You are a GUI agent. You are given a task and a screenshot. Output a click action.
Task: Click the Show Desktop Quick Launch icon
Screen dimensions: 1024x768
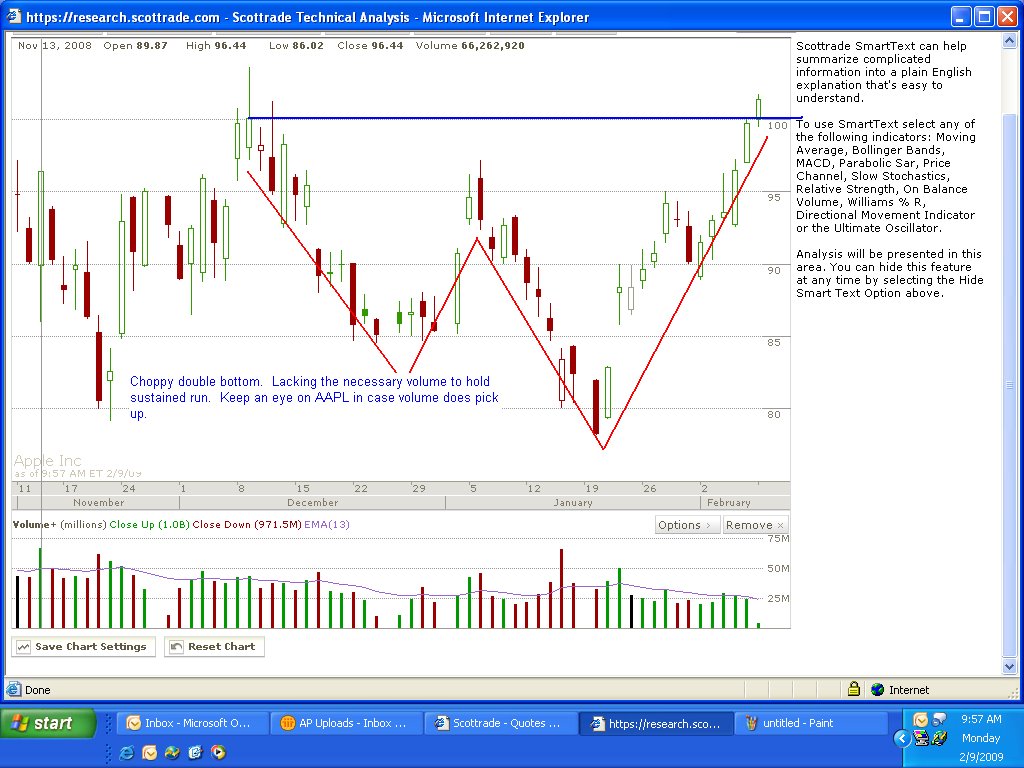click(x=195, y=752)
